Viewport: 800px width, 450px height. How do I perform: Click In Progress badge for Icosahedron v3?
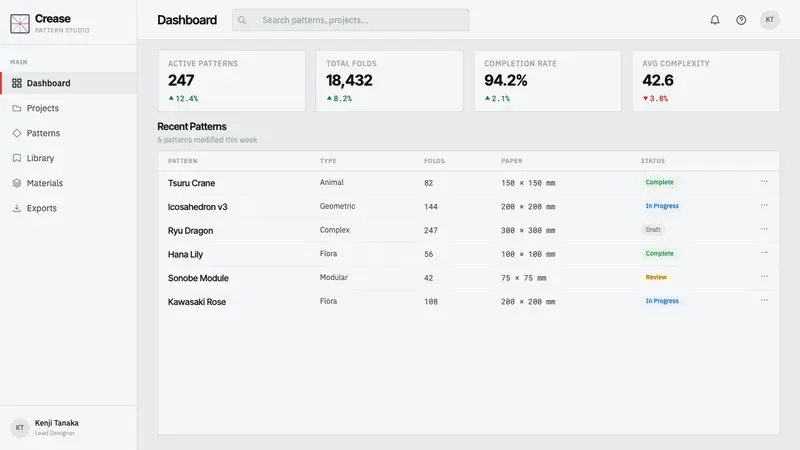click(x=662, y=206)
